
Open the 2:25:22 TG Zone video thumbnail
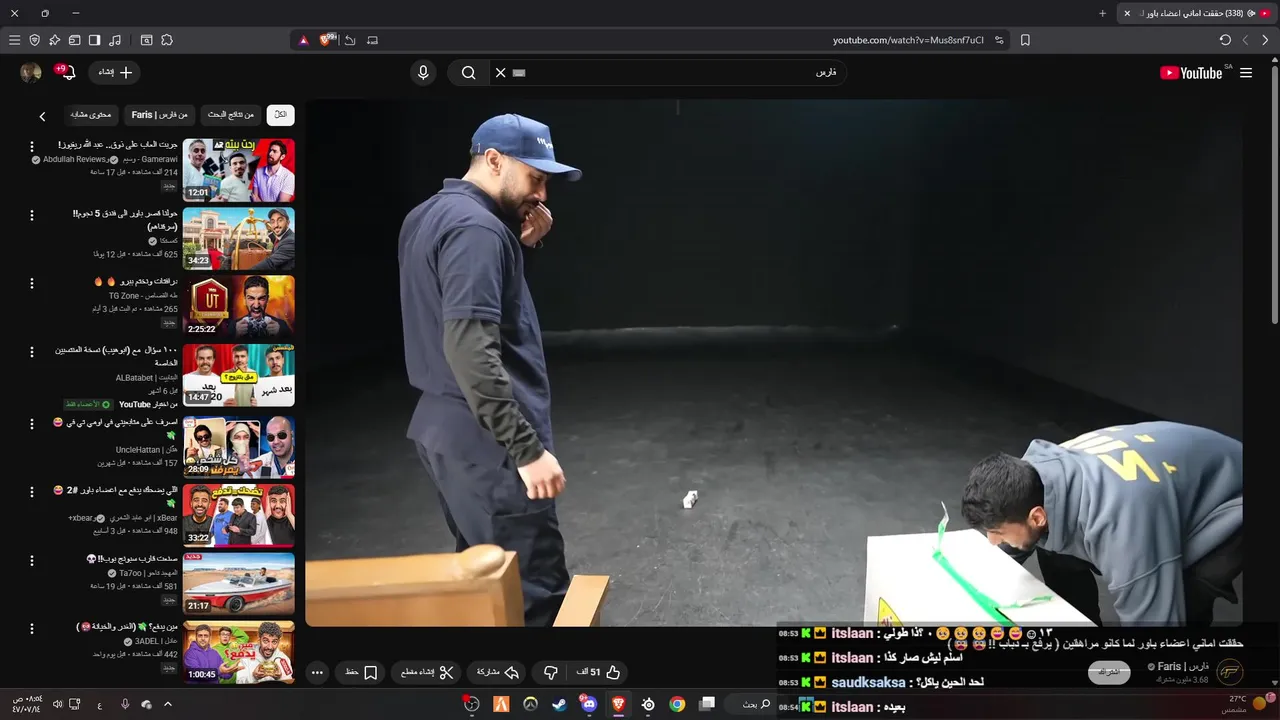pos(239,307)
